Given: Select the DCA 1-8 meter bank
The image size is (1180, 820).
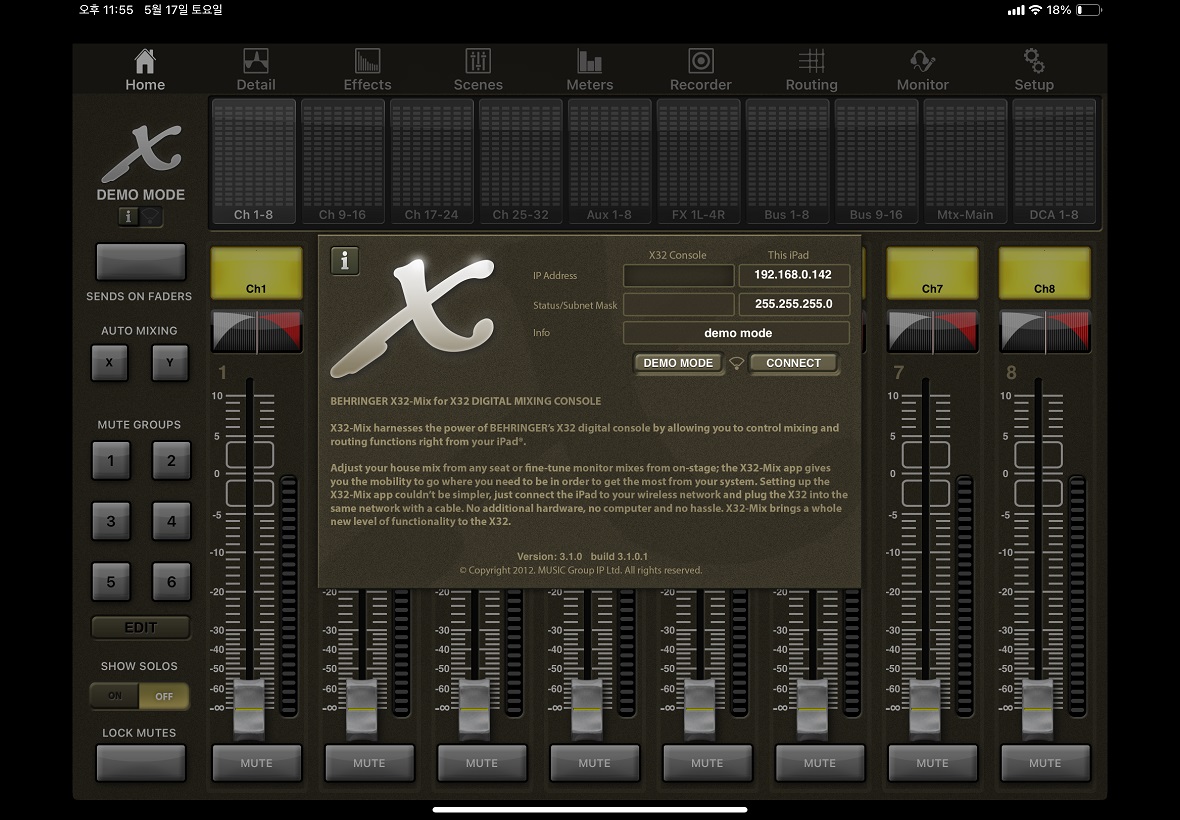Looking at the screenshot, I should 1054,162.
